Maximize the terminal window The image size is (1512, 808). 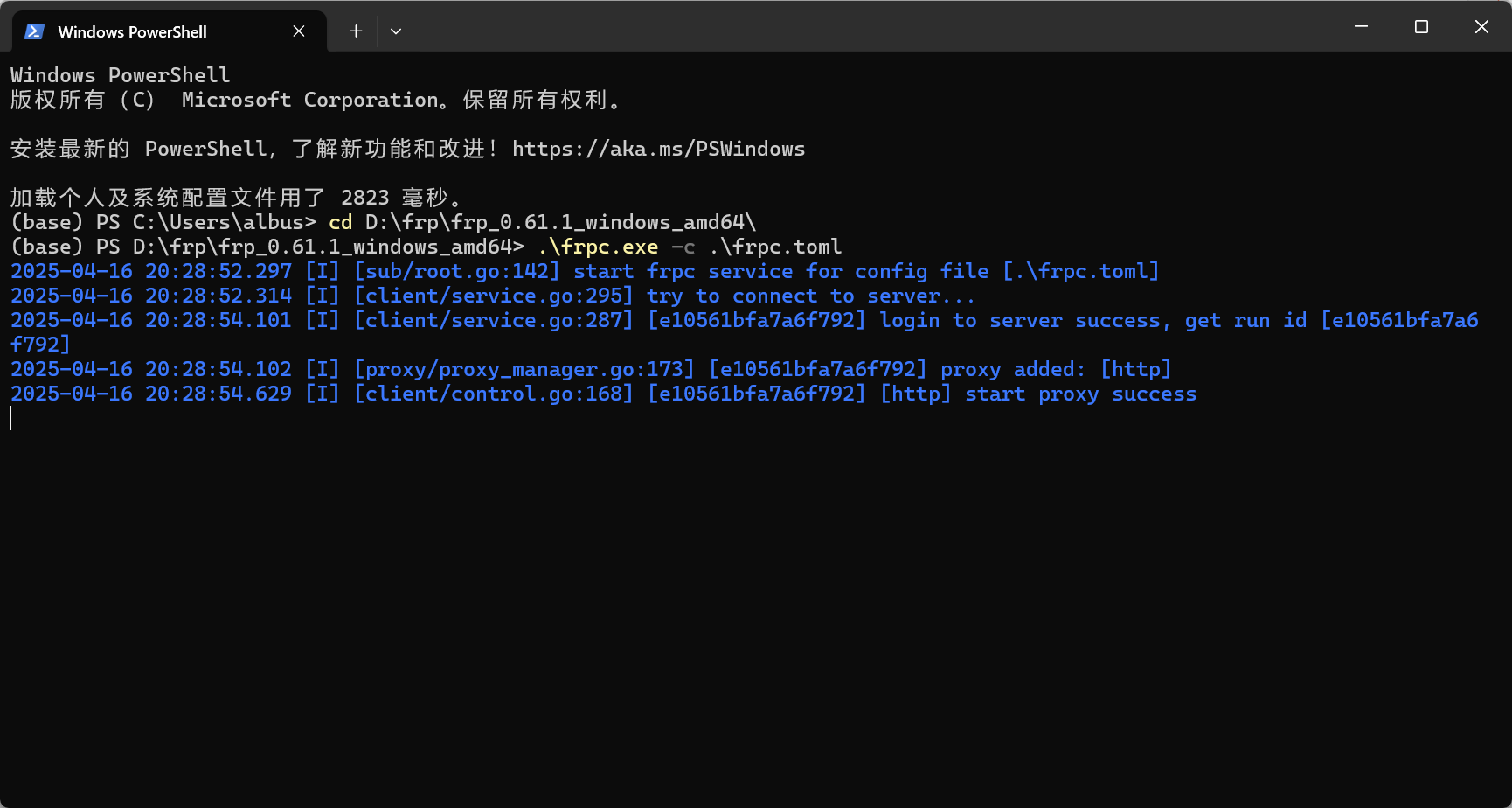click(1421, 27)
